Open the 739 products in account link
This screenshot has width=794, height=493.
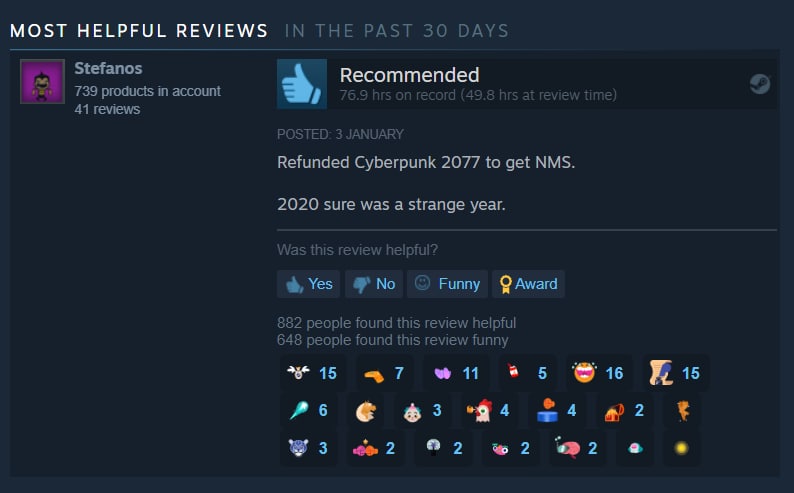(147, 91)
